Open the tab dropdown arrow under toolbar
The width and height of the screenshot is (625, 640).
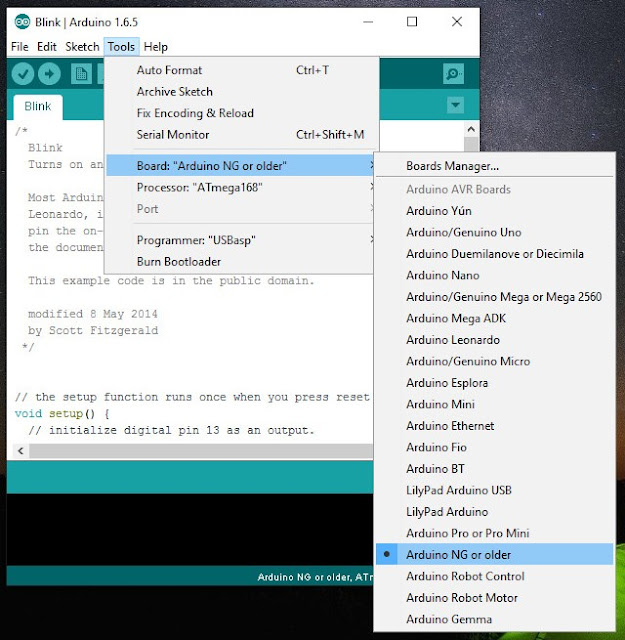(455, 105)
